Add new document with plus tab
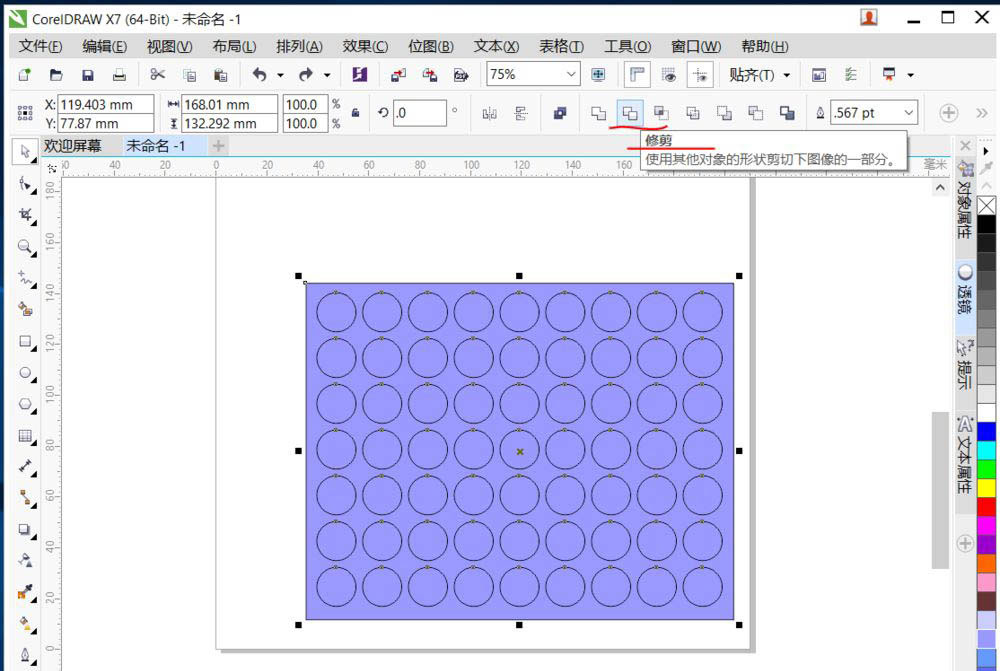 click(x=217, y=146)
